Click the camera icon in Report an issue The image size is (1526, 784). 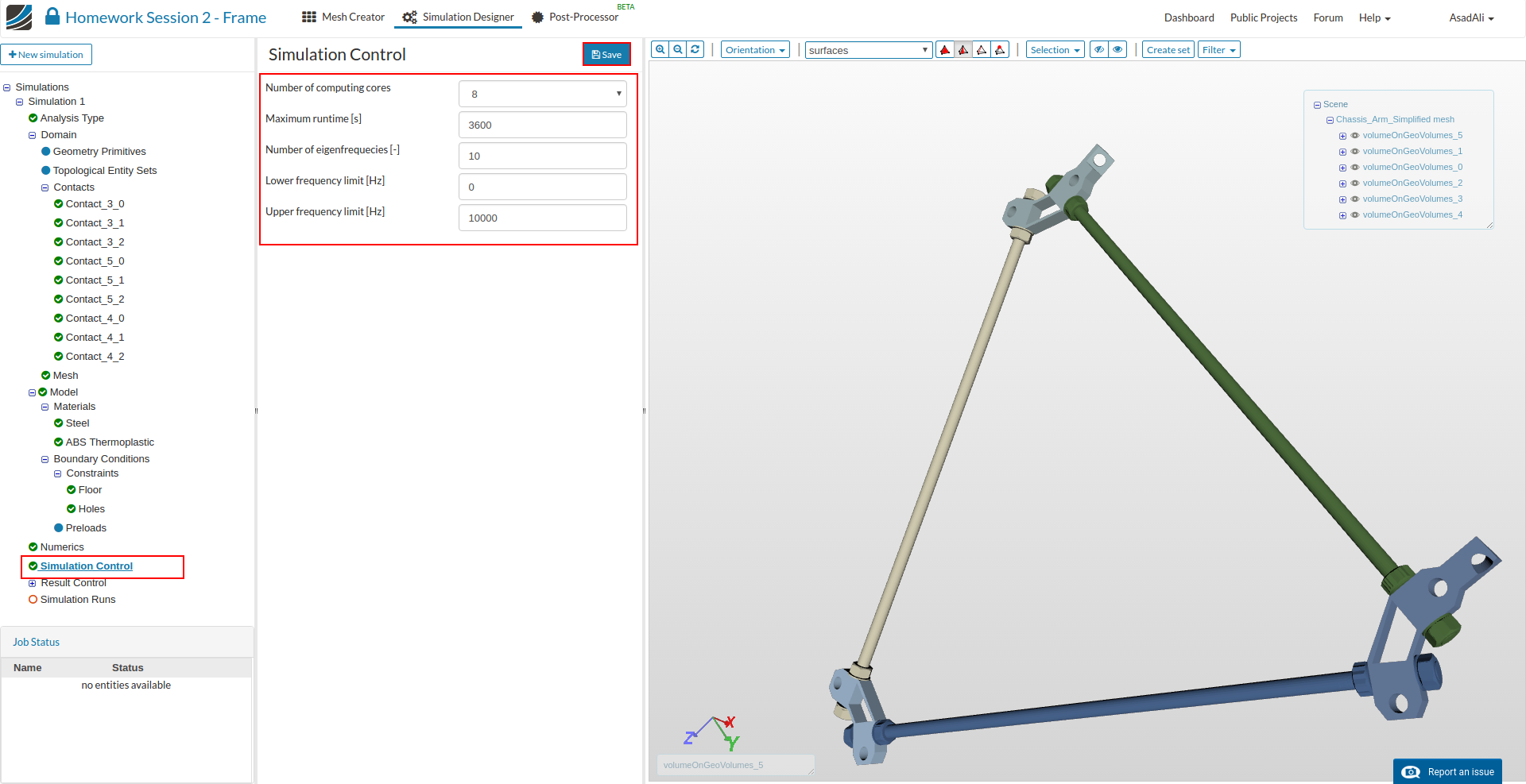click(1411, 772)
